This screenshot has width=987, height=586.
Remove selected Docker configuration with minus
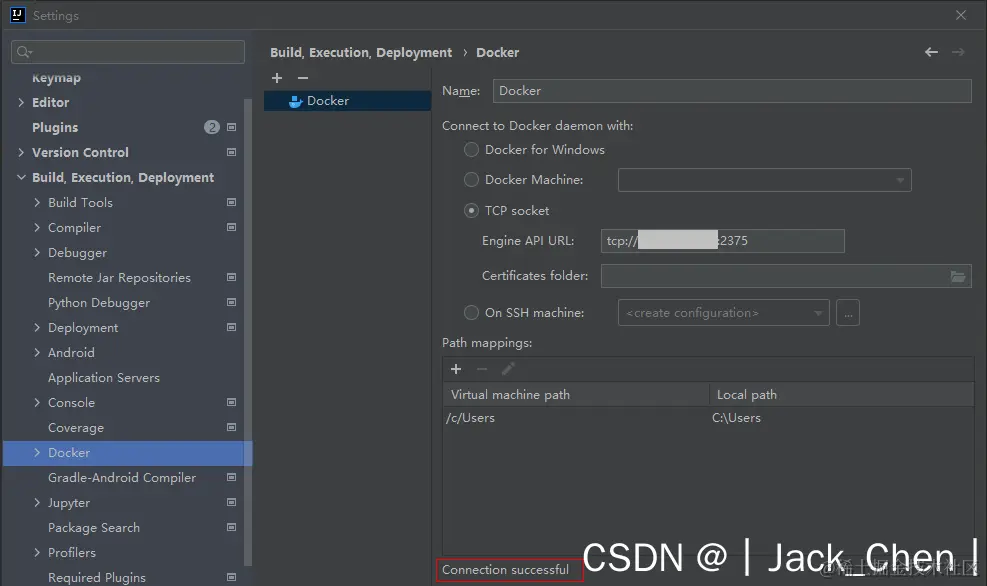(303, 78)
